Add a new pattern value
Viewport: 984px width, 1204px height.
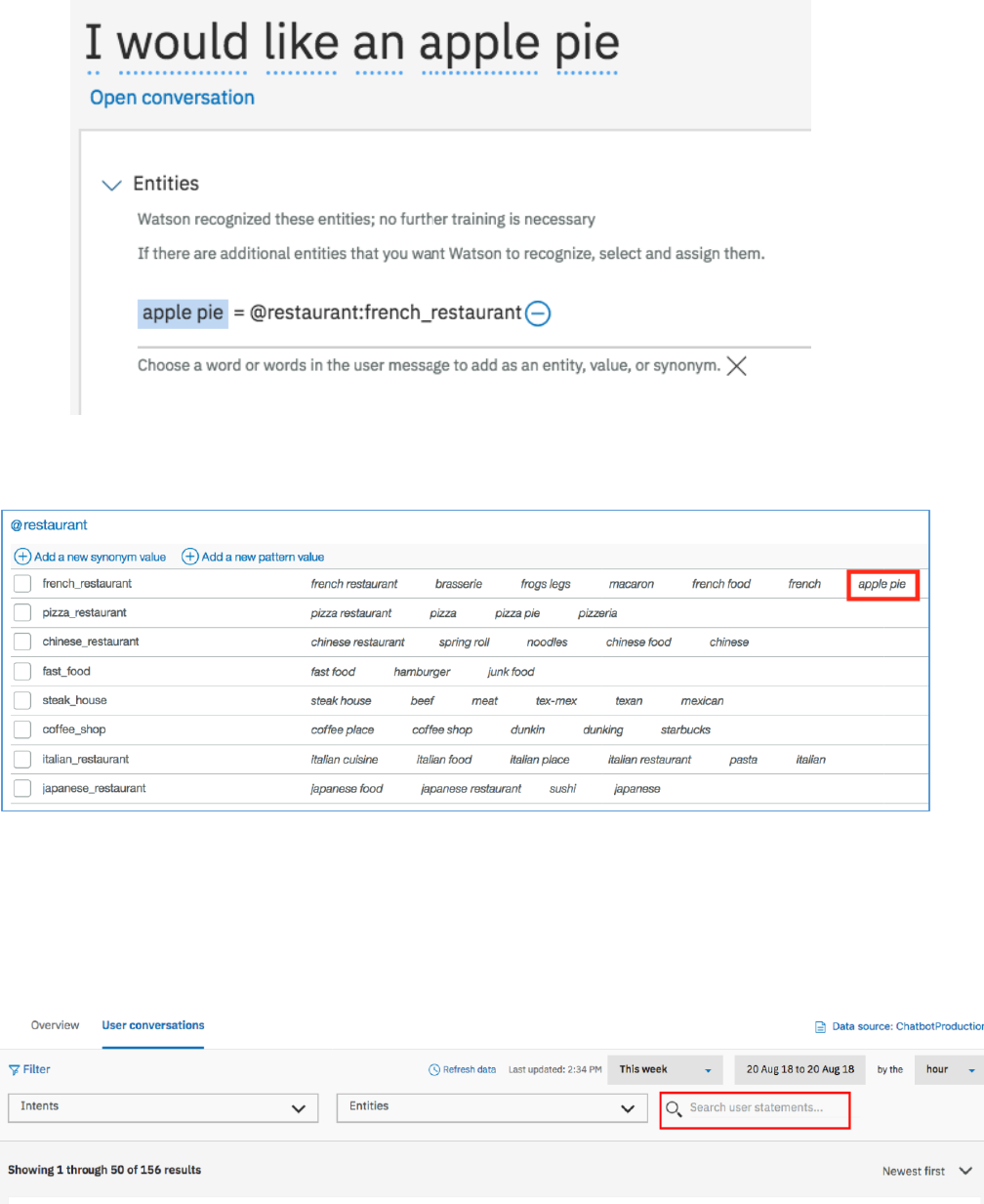(x=263, y=557)
